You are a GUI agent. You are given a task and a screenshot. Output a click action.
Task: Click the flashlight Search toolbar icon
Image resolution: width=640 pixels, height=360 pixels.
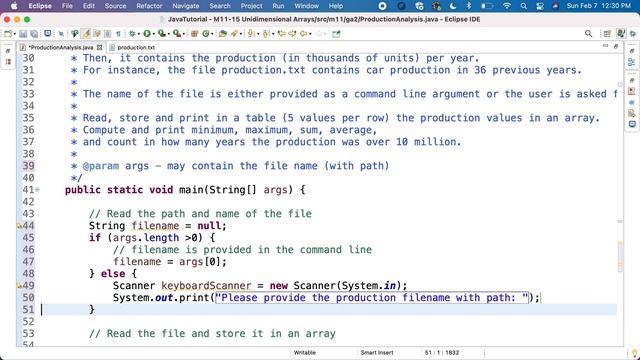234,34
